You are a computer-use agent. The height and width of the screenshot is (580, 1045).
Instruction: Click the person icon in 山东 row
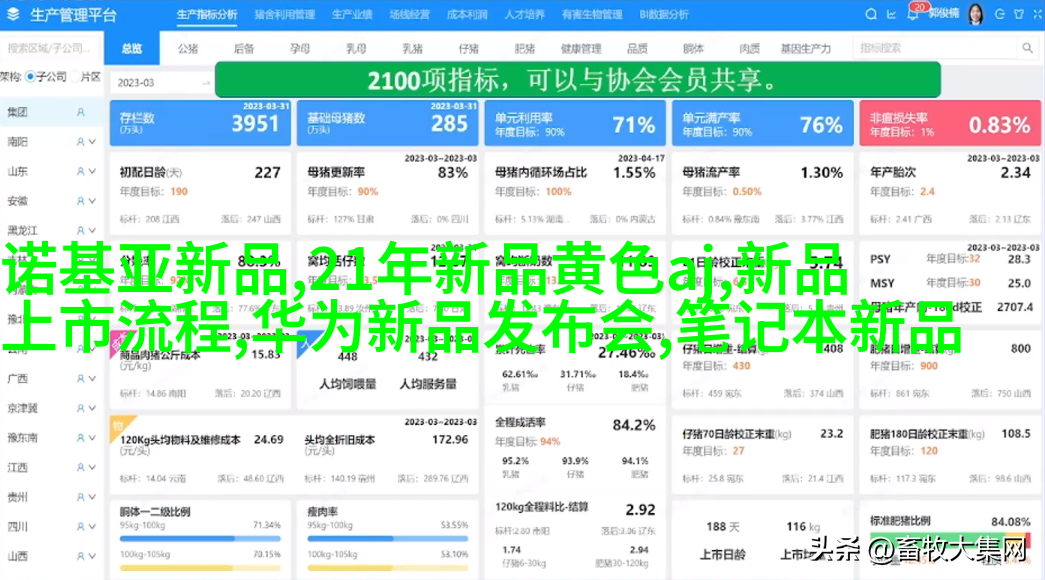point(81,171)
